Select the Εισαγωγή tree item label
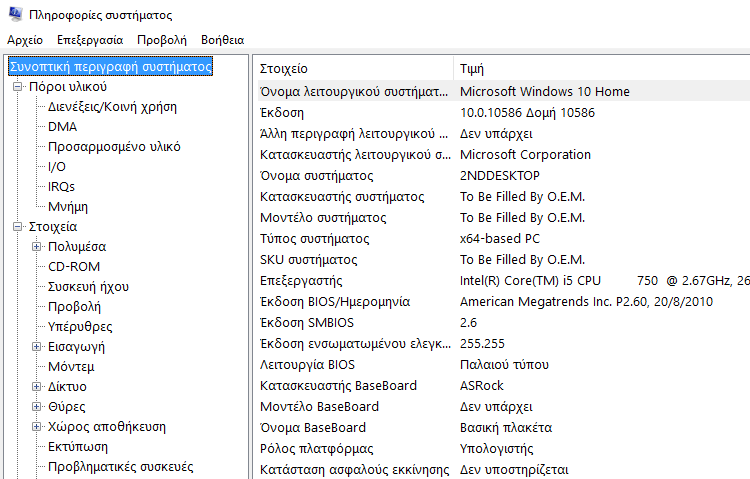Viewport: 750px width, 479px height. pos(76,346)
